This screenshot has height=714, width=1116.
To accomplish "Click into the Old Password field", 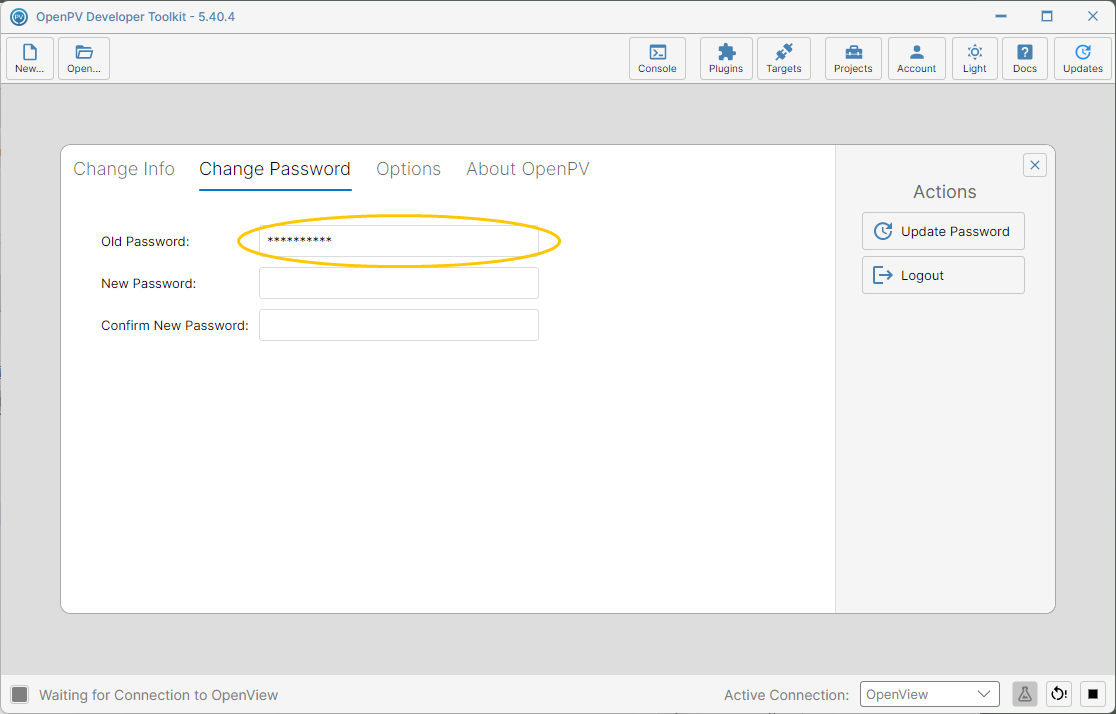I will pos(399,241).
